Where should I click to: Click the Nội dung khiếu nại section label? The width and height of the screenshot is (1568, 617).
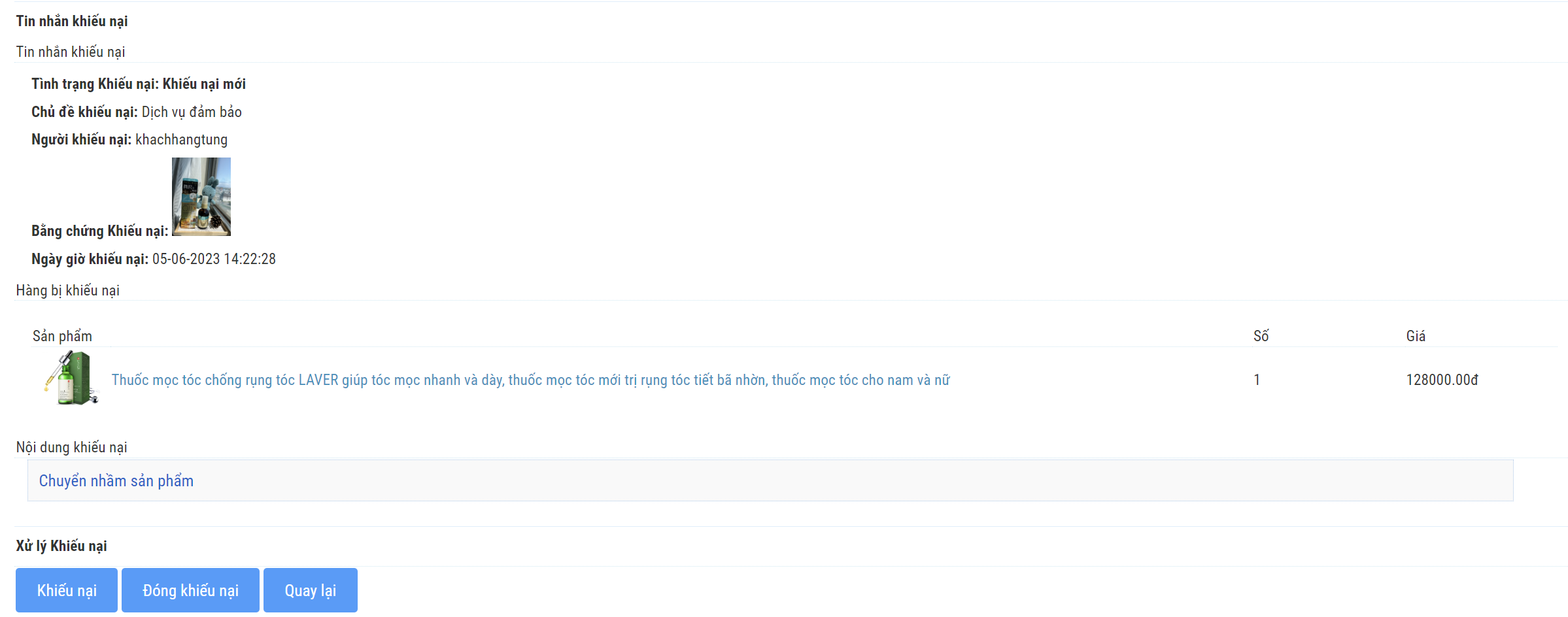click(72, 447)
